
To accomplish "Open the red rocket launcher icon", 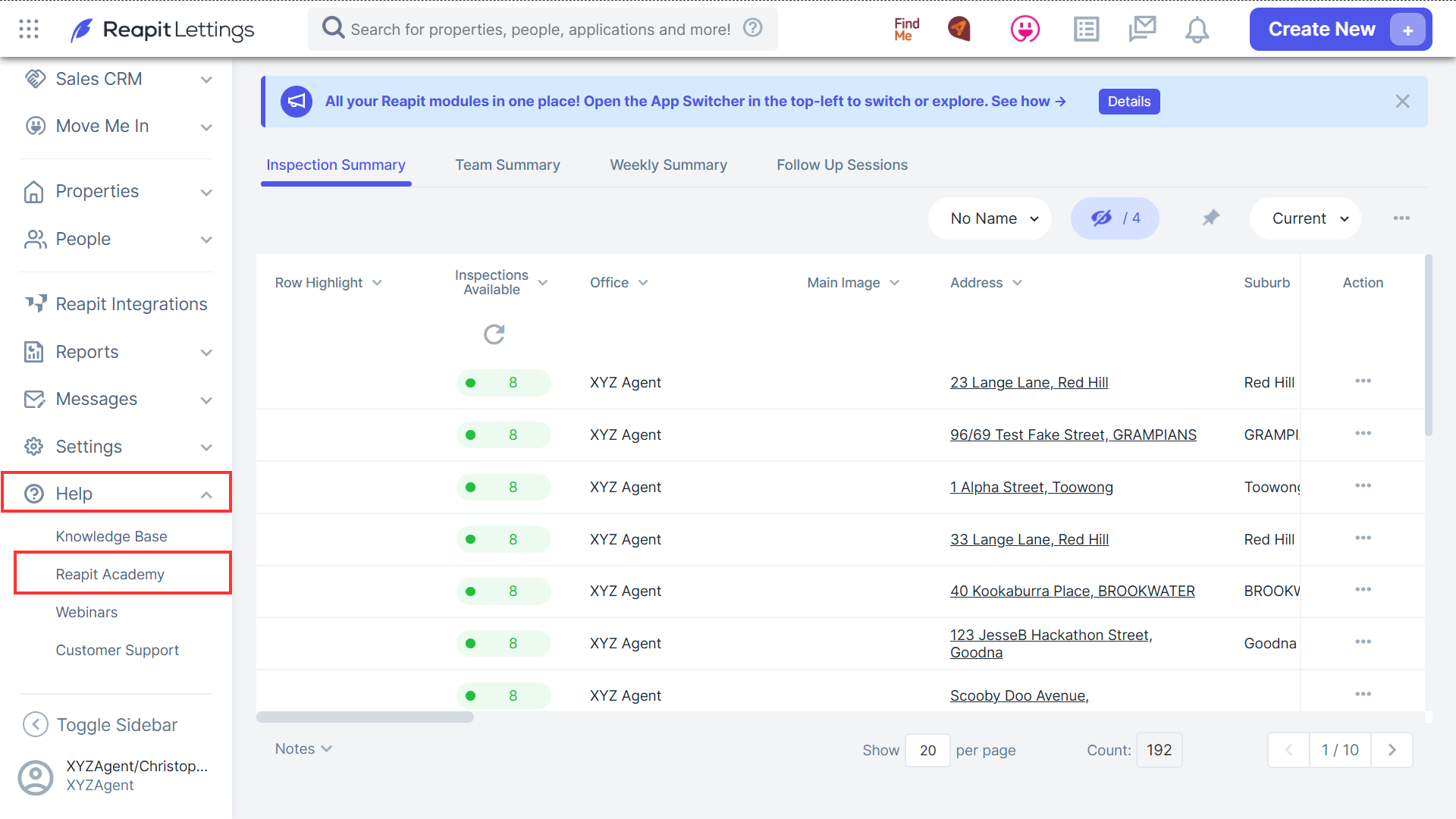I will point(959,29).
